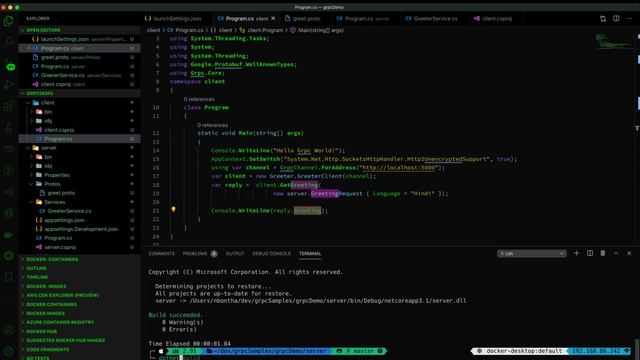Open the Bookmarks view in activity bar
This screenshot has width=640, height=360.
(9, 277)
